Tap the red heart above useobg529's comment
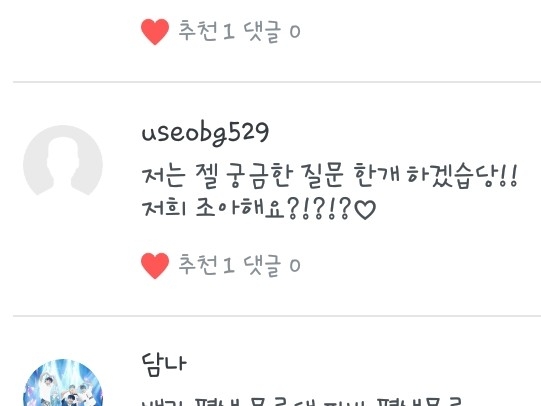The image size is (541, 406). [x=155, y=32]
